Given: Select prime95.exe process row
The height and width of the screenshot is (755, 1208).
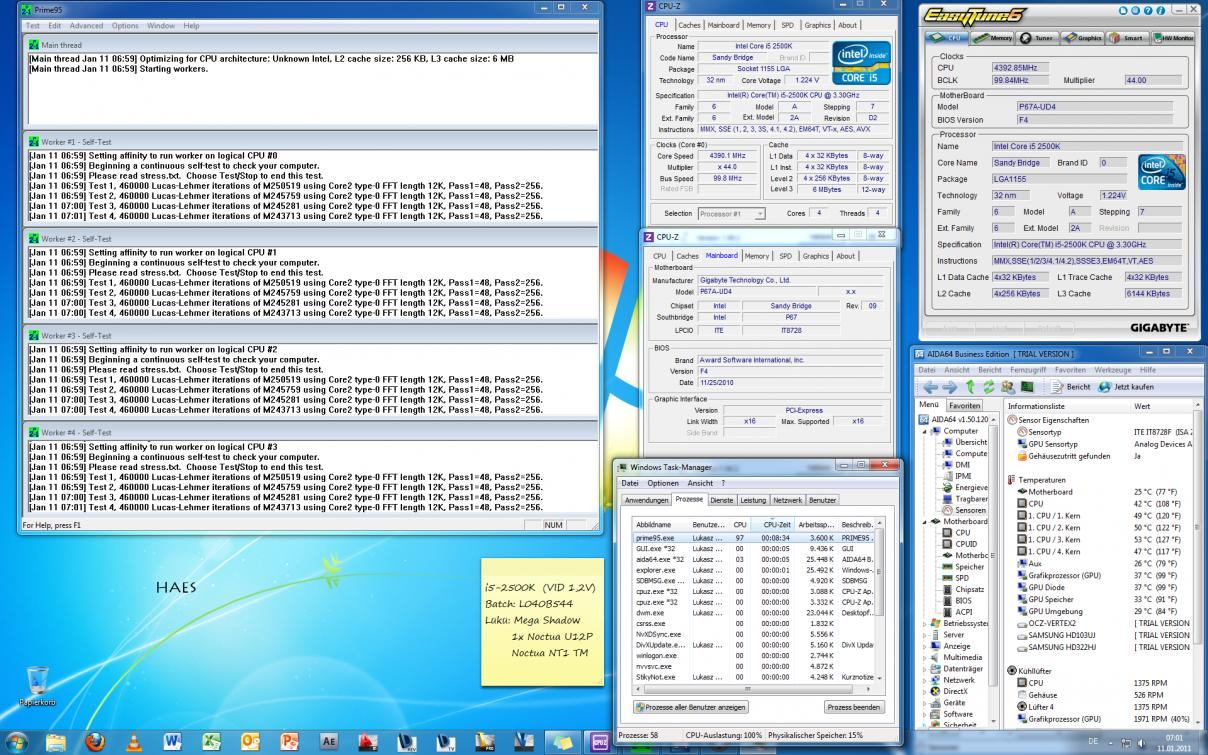Looking at the screenshot, I should (x=755, y=537).
